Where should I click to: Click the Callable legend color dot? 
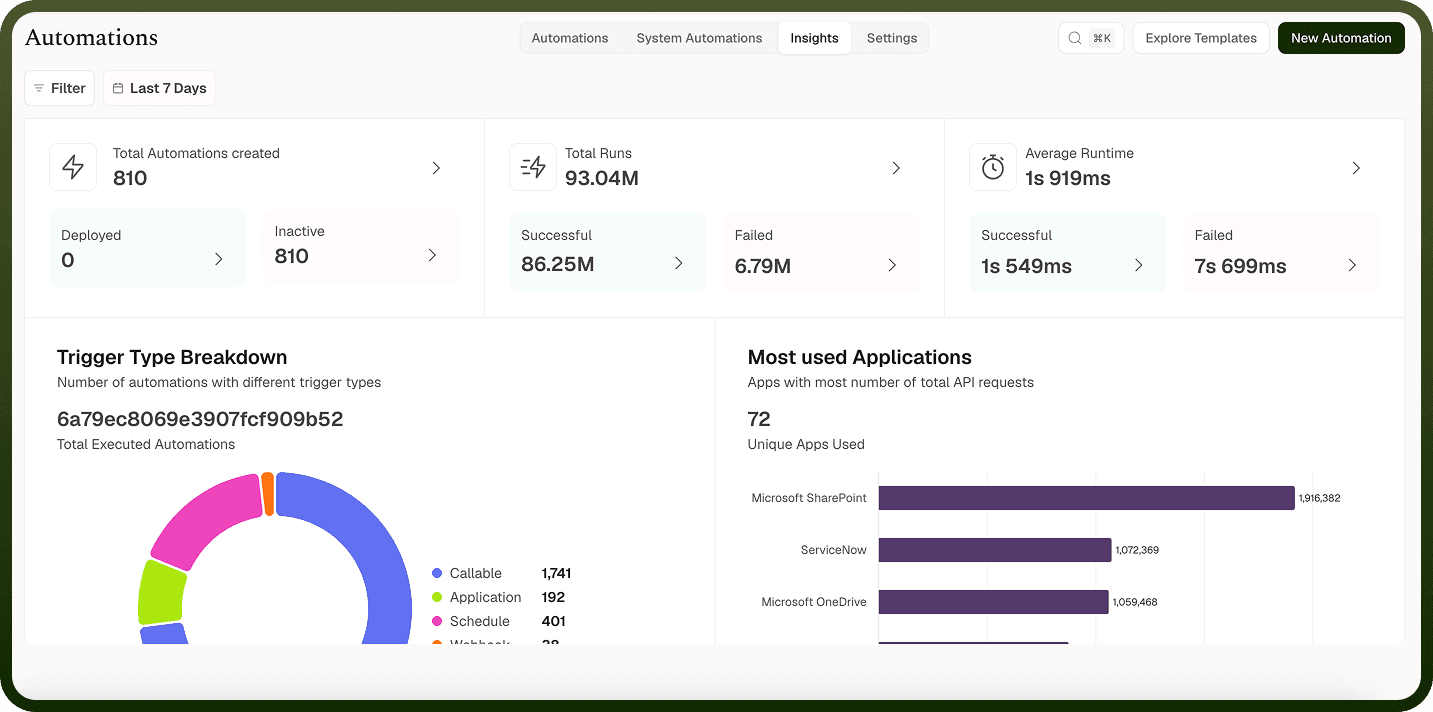(437, 573)
